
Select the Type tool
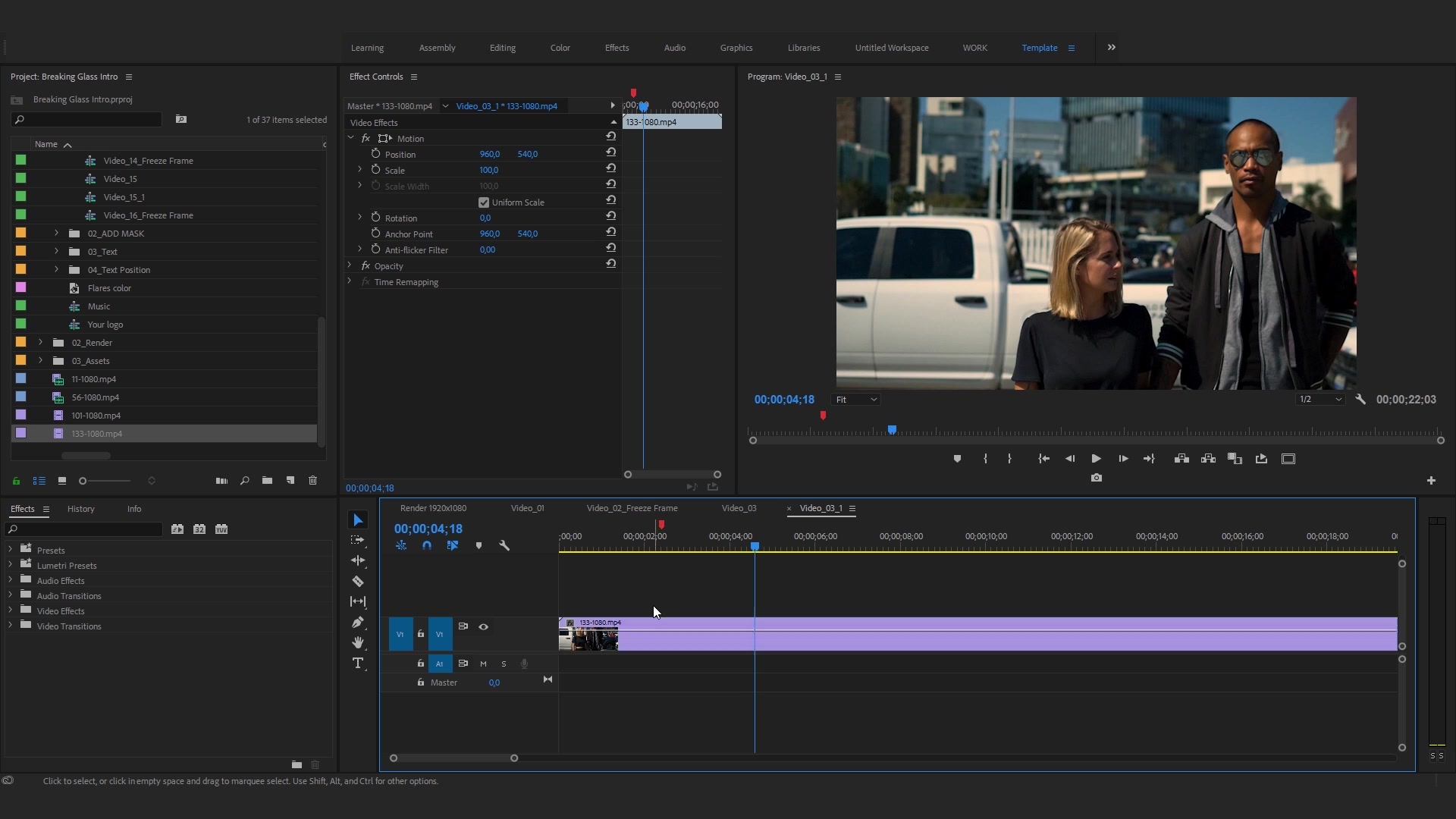tap(358, 664)
